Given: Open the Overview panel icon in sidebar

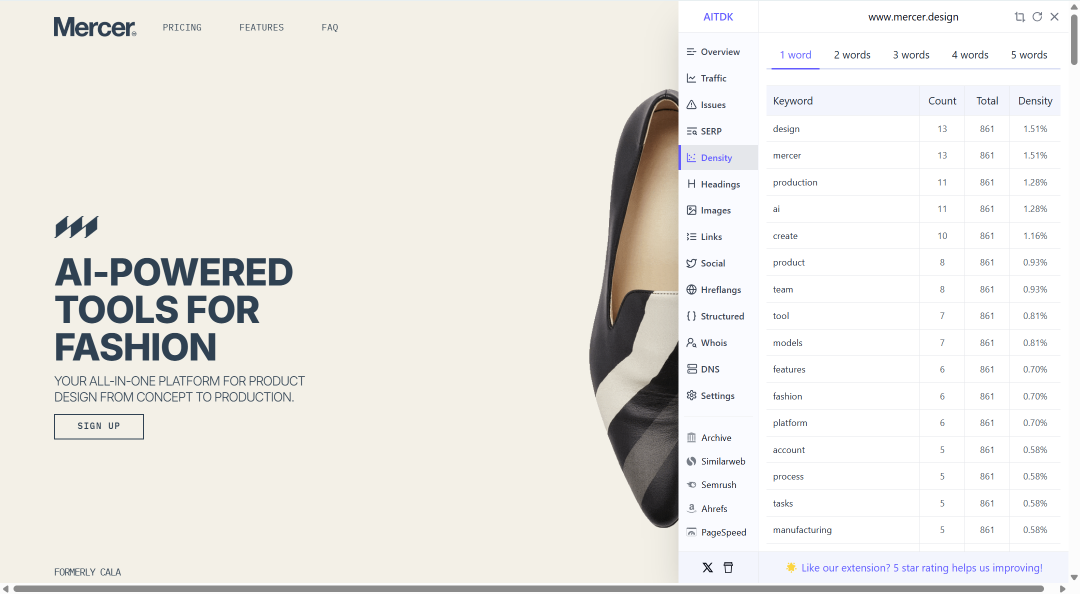Looking at the screenshot, I should 692,52.
